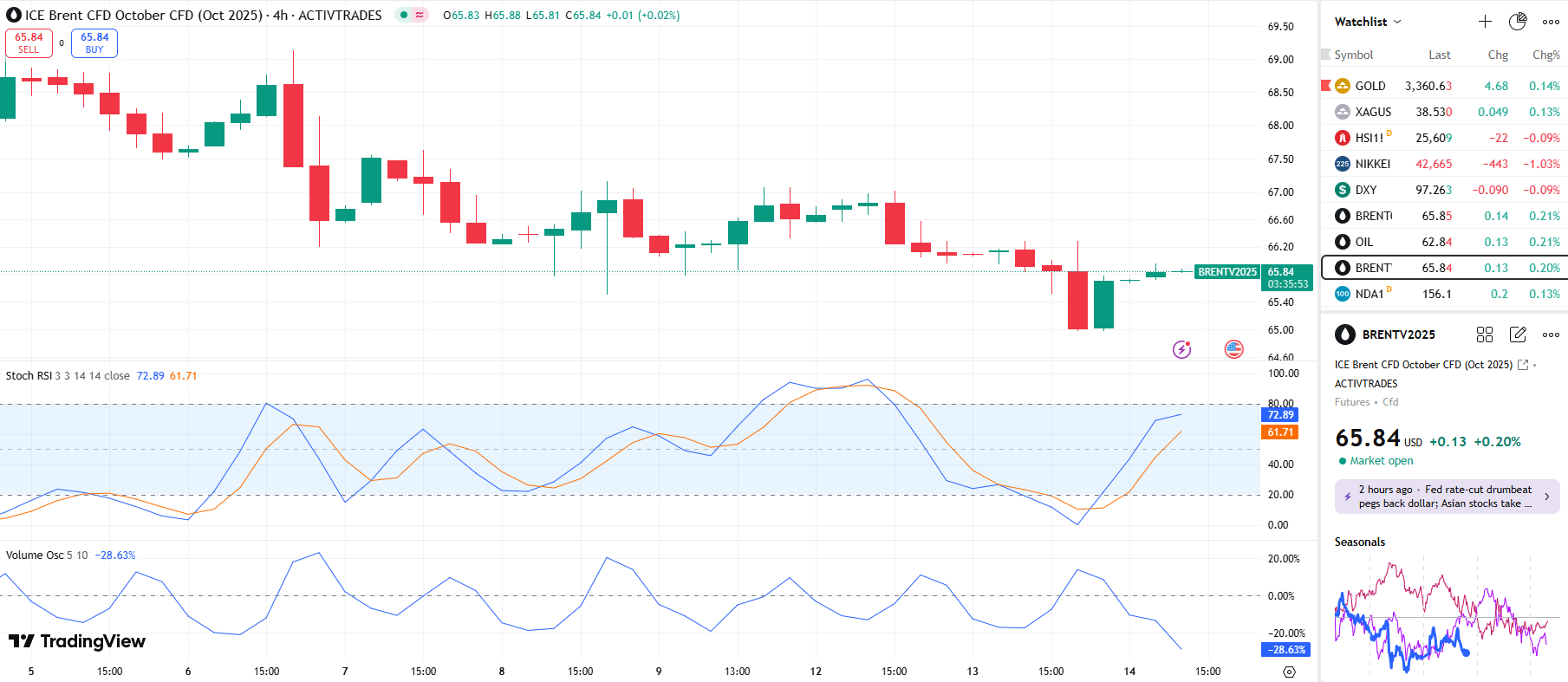Image resolution: width=1568 pixels, height=682 pixels.
Task: Click the add symbol plus icon in Watchlist
Action: click(x=1485, y=22)
